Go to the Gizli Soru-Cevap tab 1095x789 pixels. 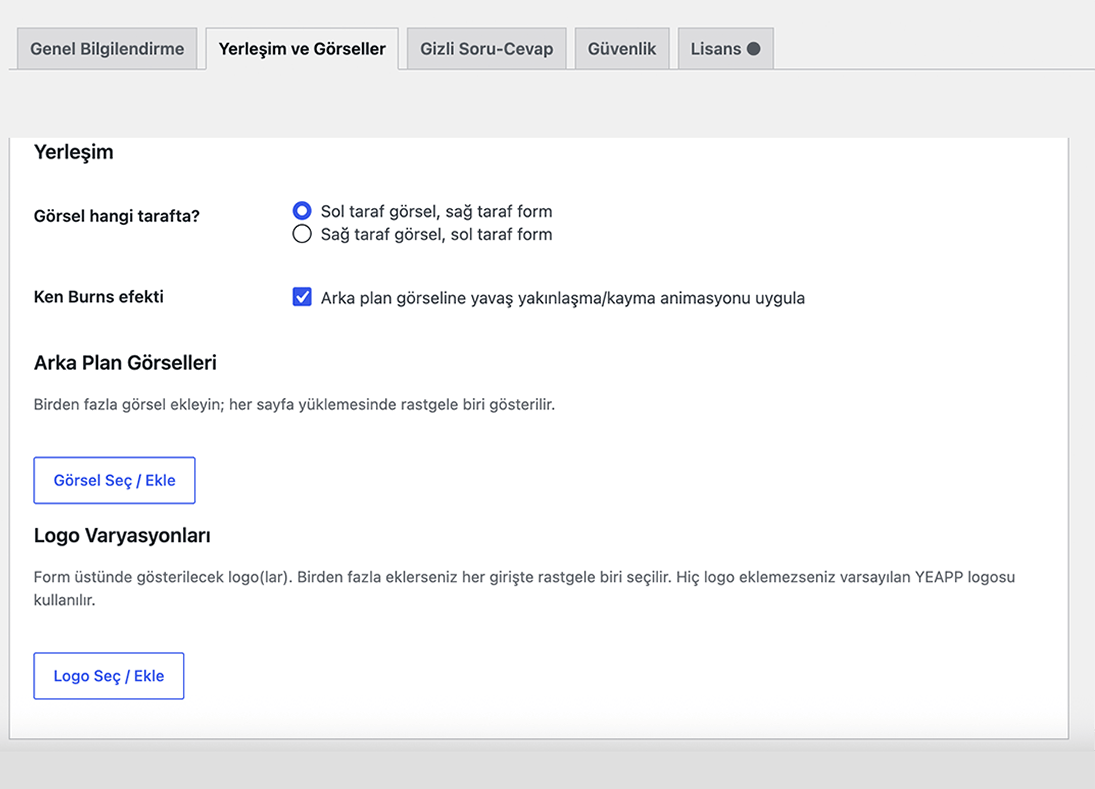point(486,49)
